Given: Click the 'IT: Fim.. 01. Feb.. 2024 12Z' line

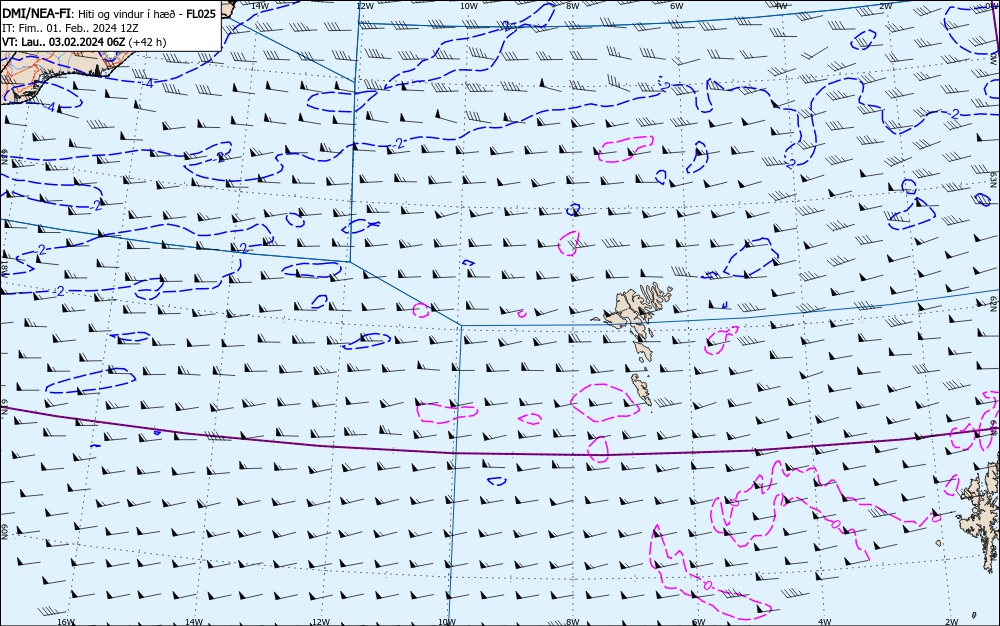Looking at the screenshot, I should [x=70, y=28].
